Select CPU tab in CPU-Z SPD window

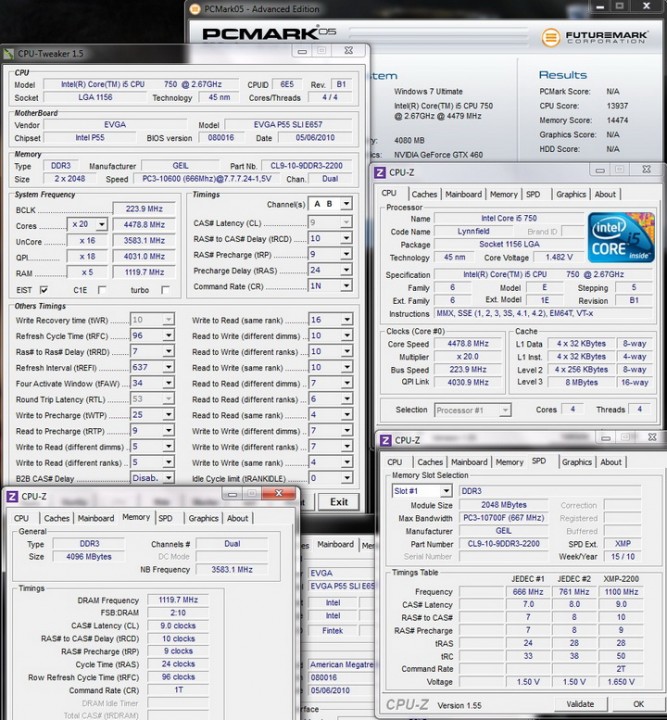[x=394, y=462]
